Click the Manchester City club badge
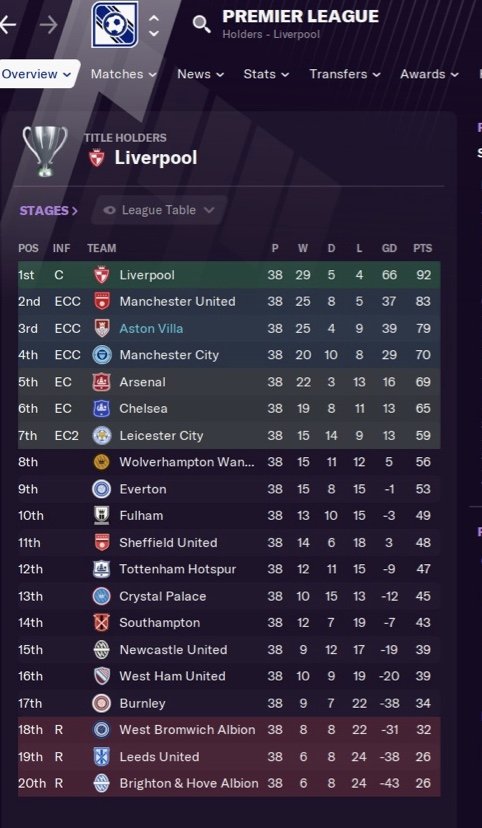482x828 pixels. click(x=101, y=355)
